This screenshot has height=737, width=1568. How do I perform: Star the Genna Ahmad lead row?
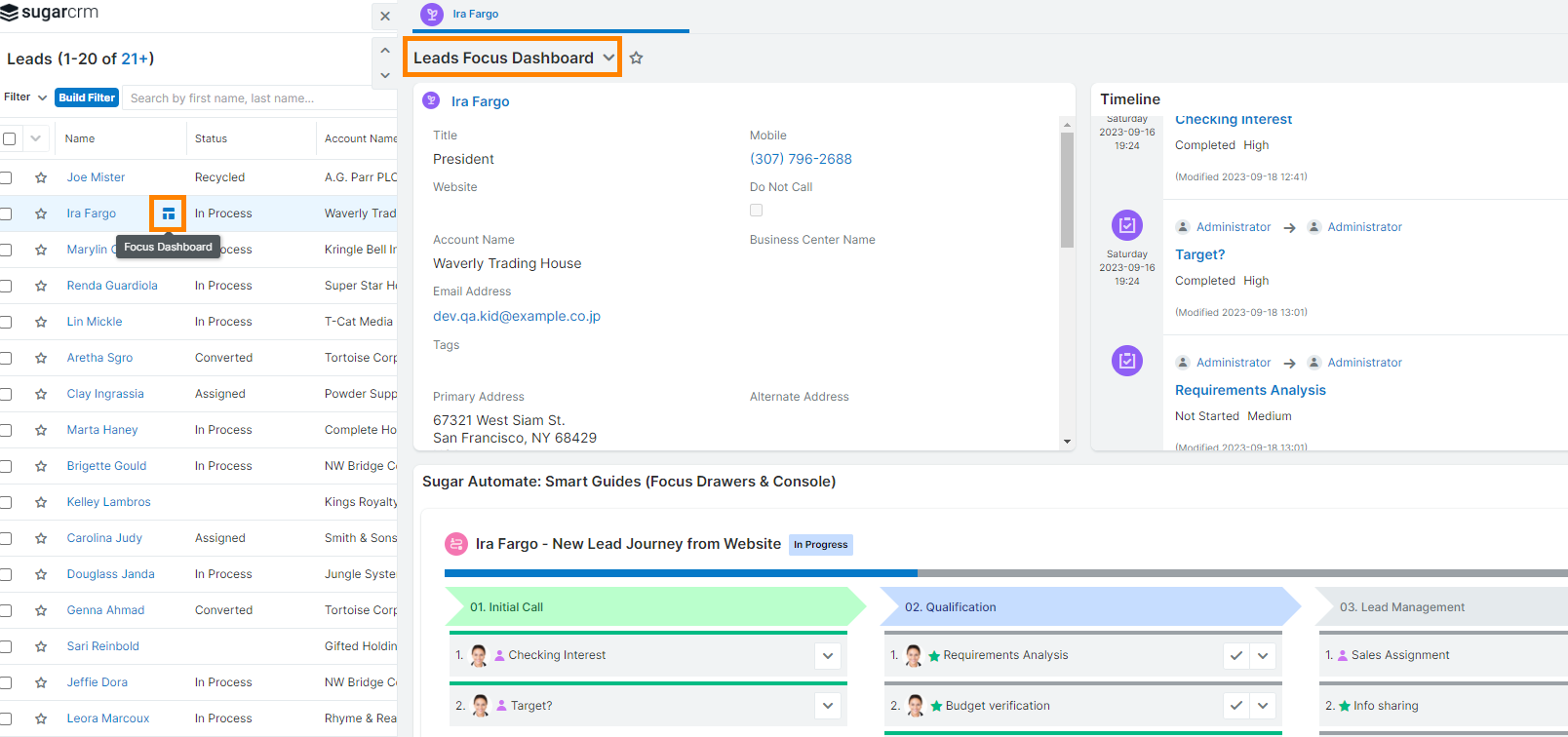(x=41, y=610)
